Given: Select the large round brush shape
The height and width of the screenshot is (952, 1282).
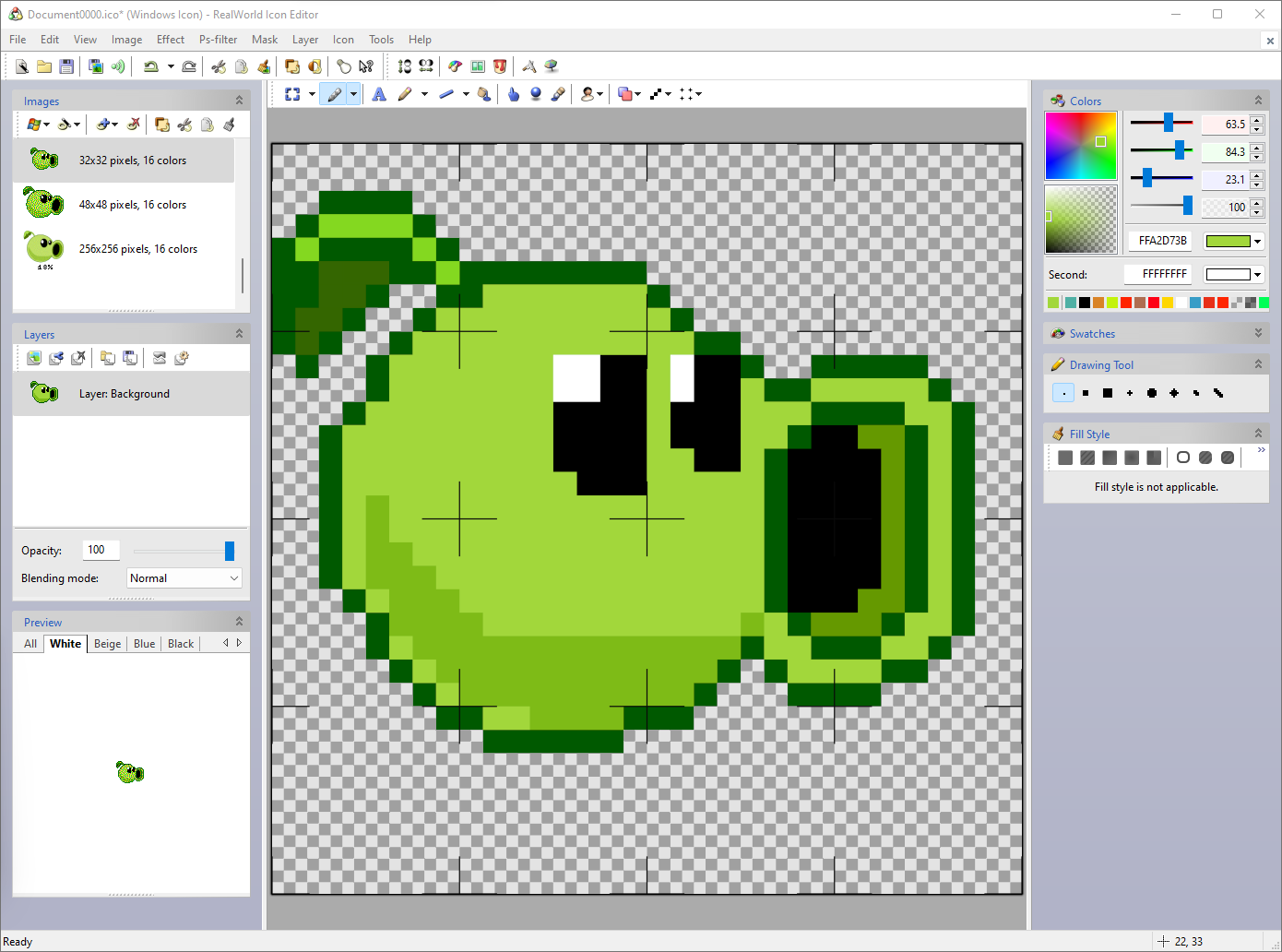Looking at the screenshot, I should [1152, 393].
